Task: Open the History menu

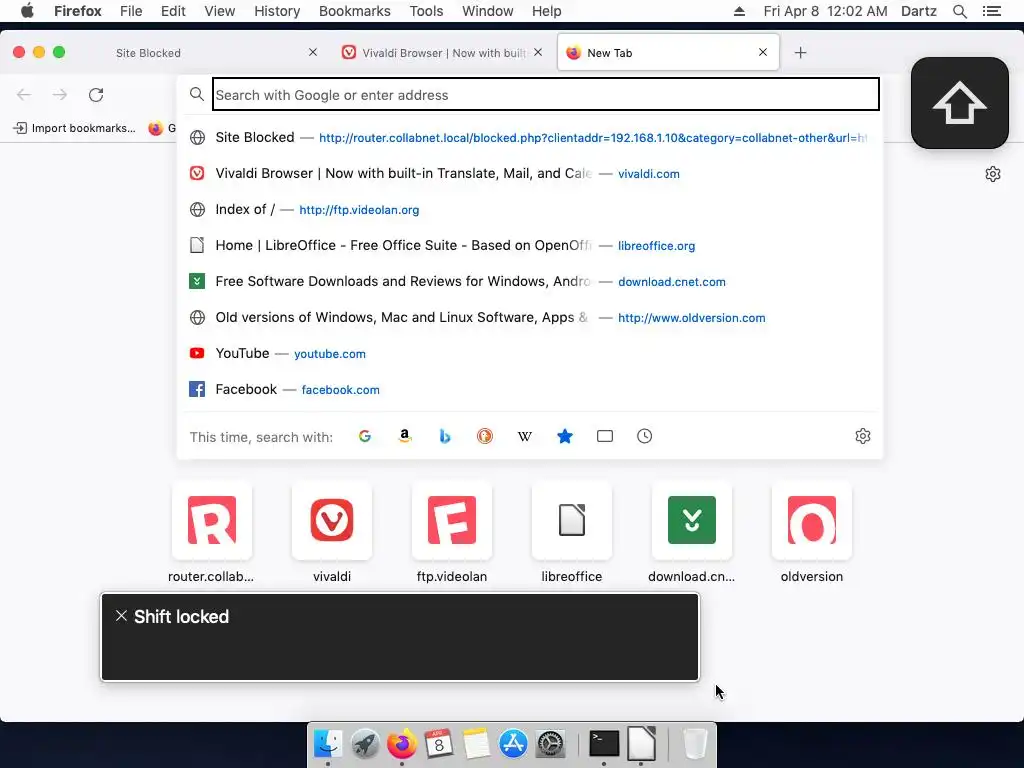Action: 277,11
